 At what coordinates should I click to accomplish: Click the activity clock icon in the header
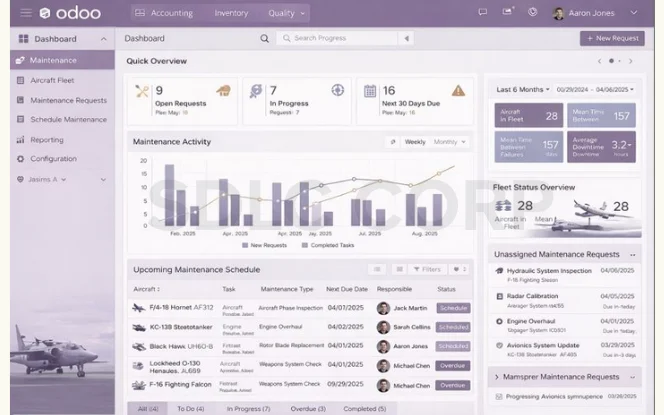[532, 12]
